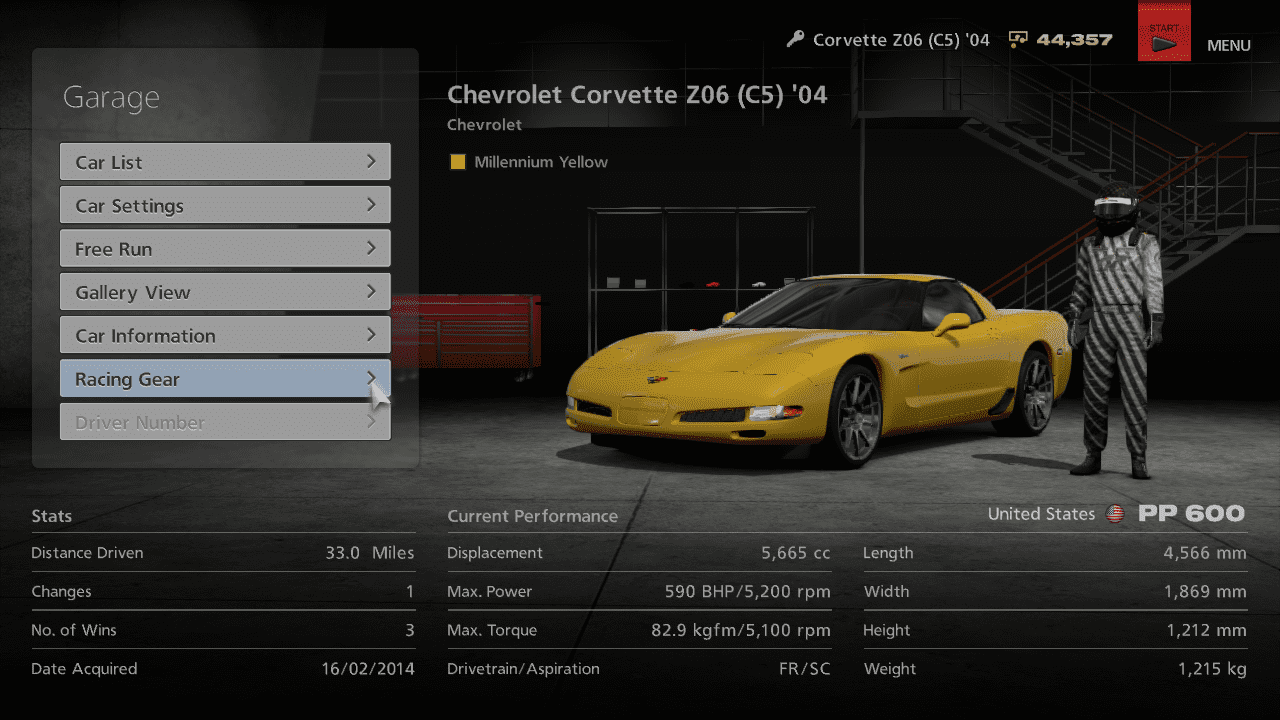Screen dimensions: 1280x720
Task: Click the '1,215 kg' weight value
Action: pyautogui.click(x=1212, y=669)
